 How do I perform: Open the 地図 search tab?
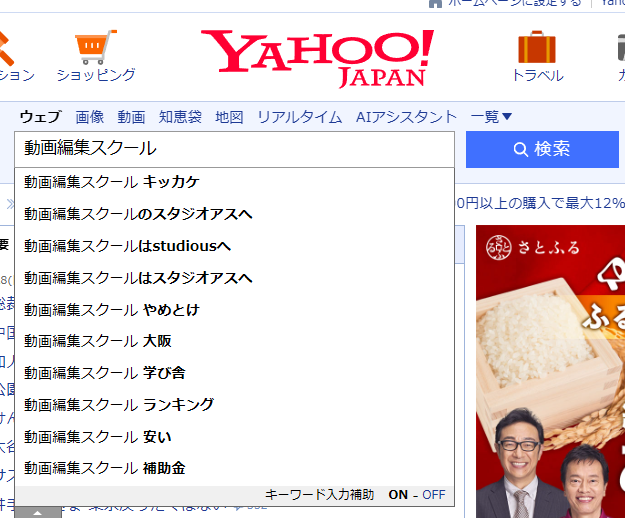tap(229, 117)
